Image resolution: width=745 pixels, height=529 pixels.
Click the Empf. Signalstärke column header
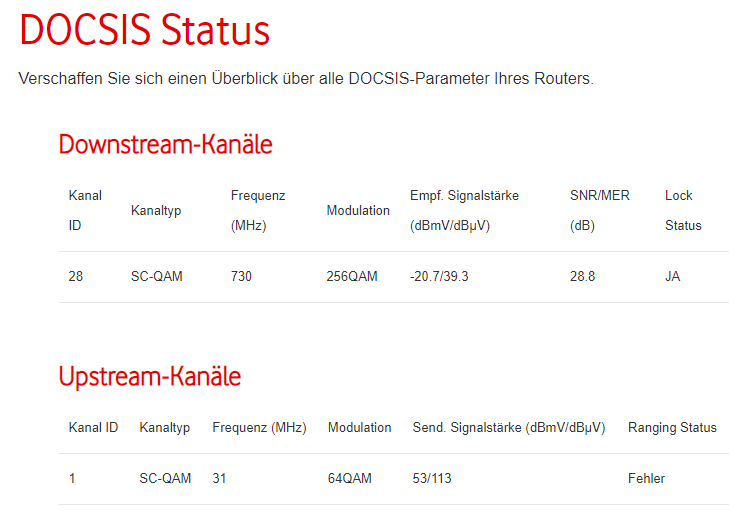tap(464, 211)
